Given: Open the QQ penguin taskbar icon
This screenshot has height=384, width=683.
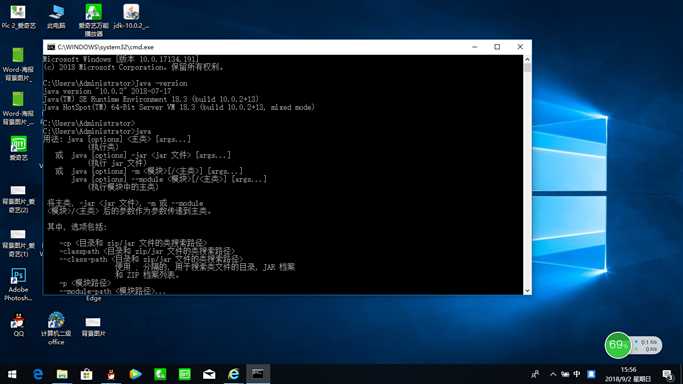Looking at the screenshot, I should [x=111, y=374].
